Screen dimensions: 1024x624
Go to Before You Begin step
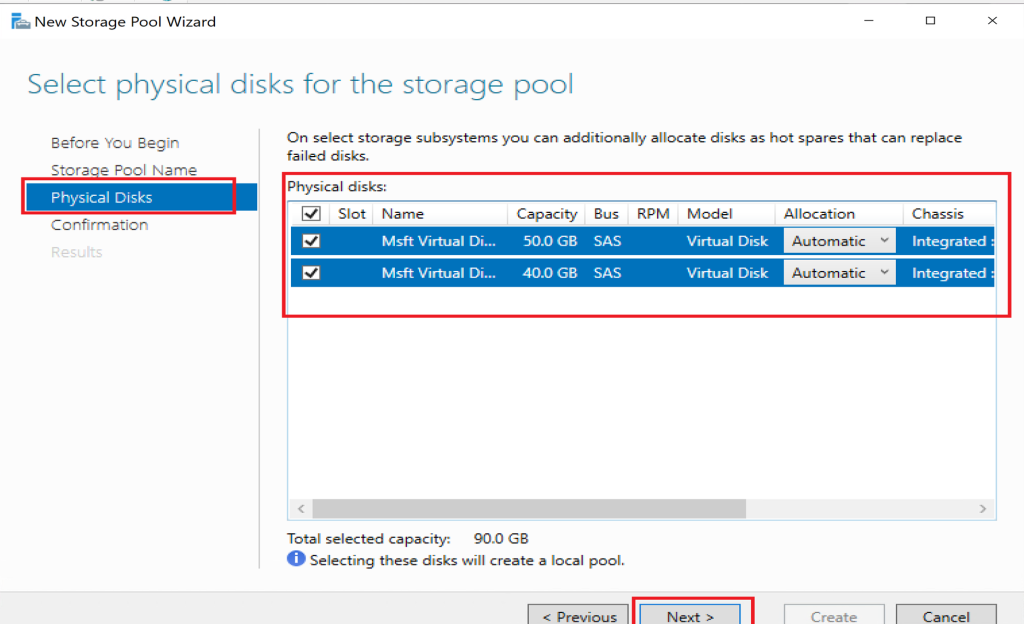[x=115, y=143]
